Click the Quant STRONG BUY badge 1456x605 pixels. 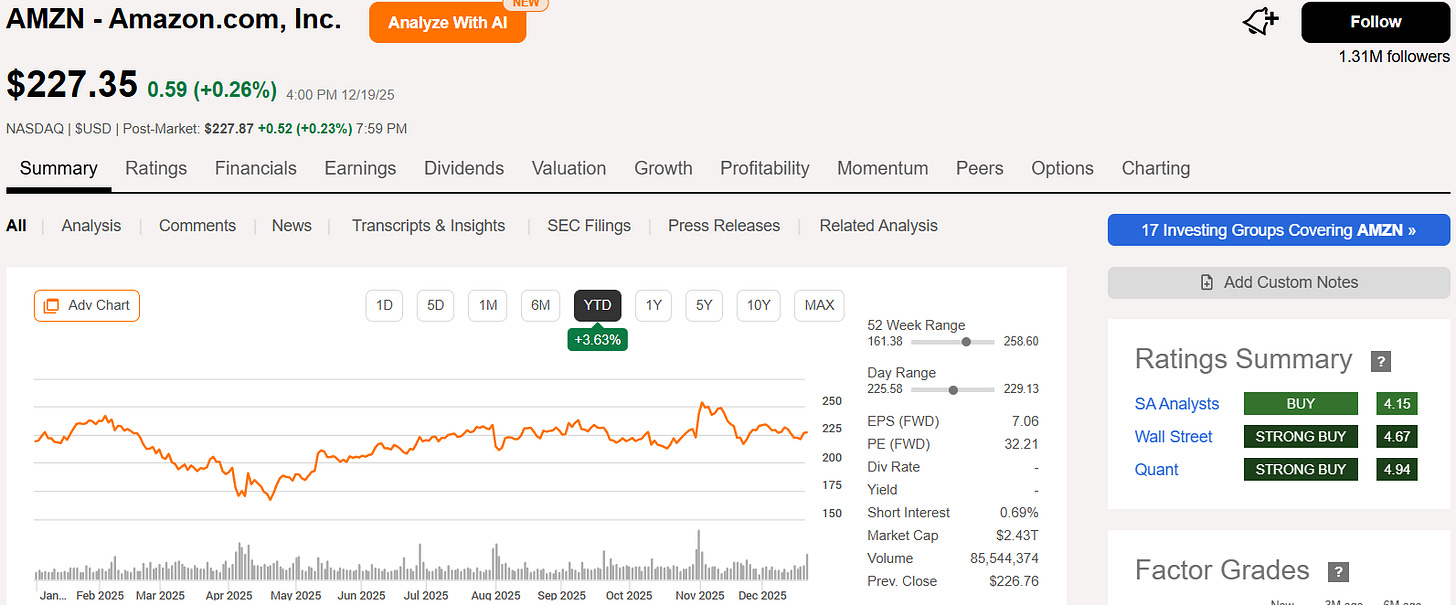point(1301,470)
